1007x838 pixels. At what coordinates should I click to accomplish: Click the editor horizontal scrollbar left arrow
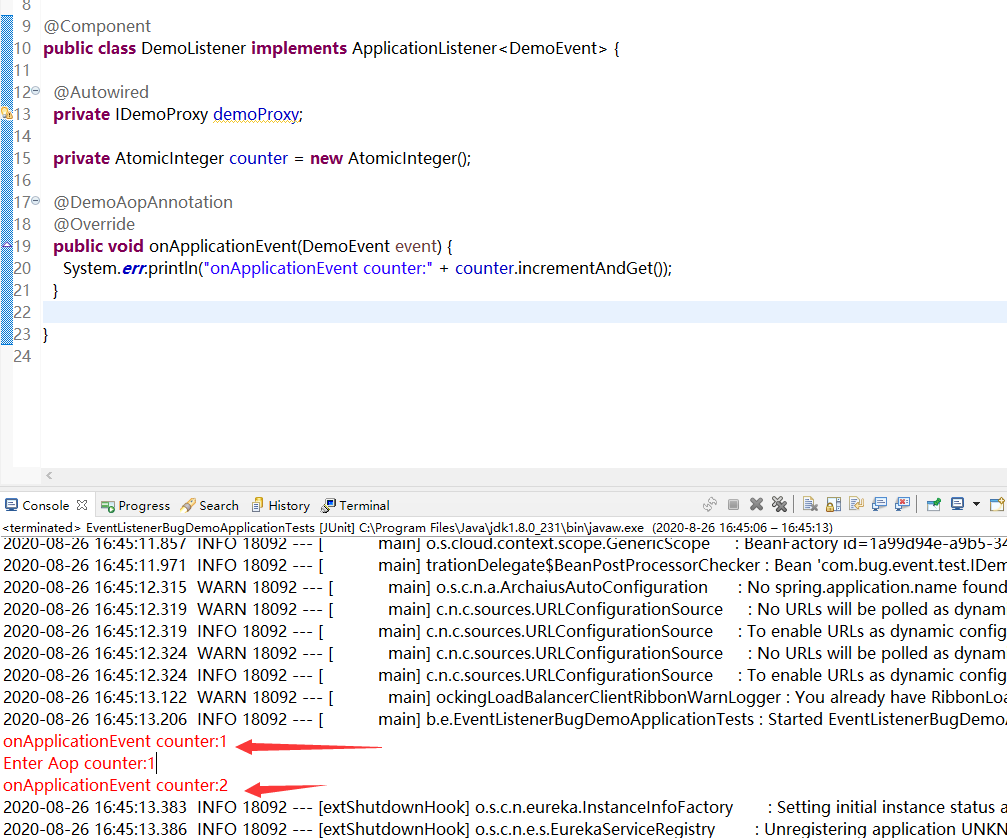pos(49,476)
